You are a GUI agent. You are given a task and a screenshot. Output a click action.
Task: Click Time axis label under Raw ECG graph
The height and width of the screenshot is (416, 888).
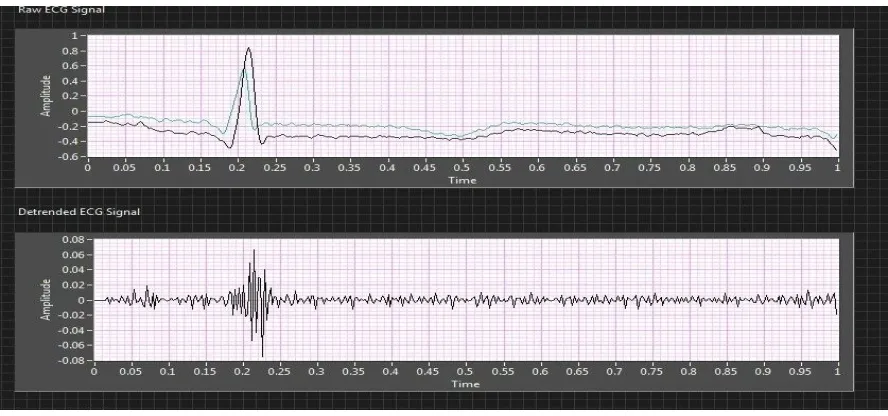(462, 181)
